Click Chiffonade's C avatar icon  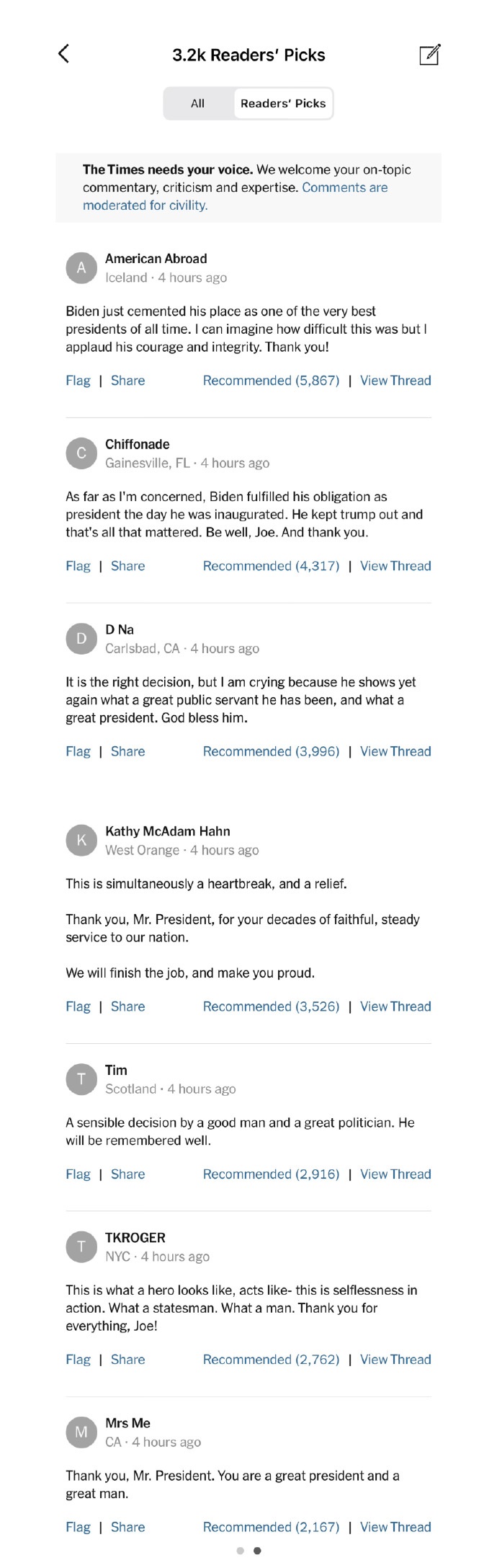pyautogui.click(x=81, y=453)
